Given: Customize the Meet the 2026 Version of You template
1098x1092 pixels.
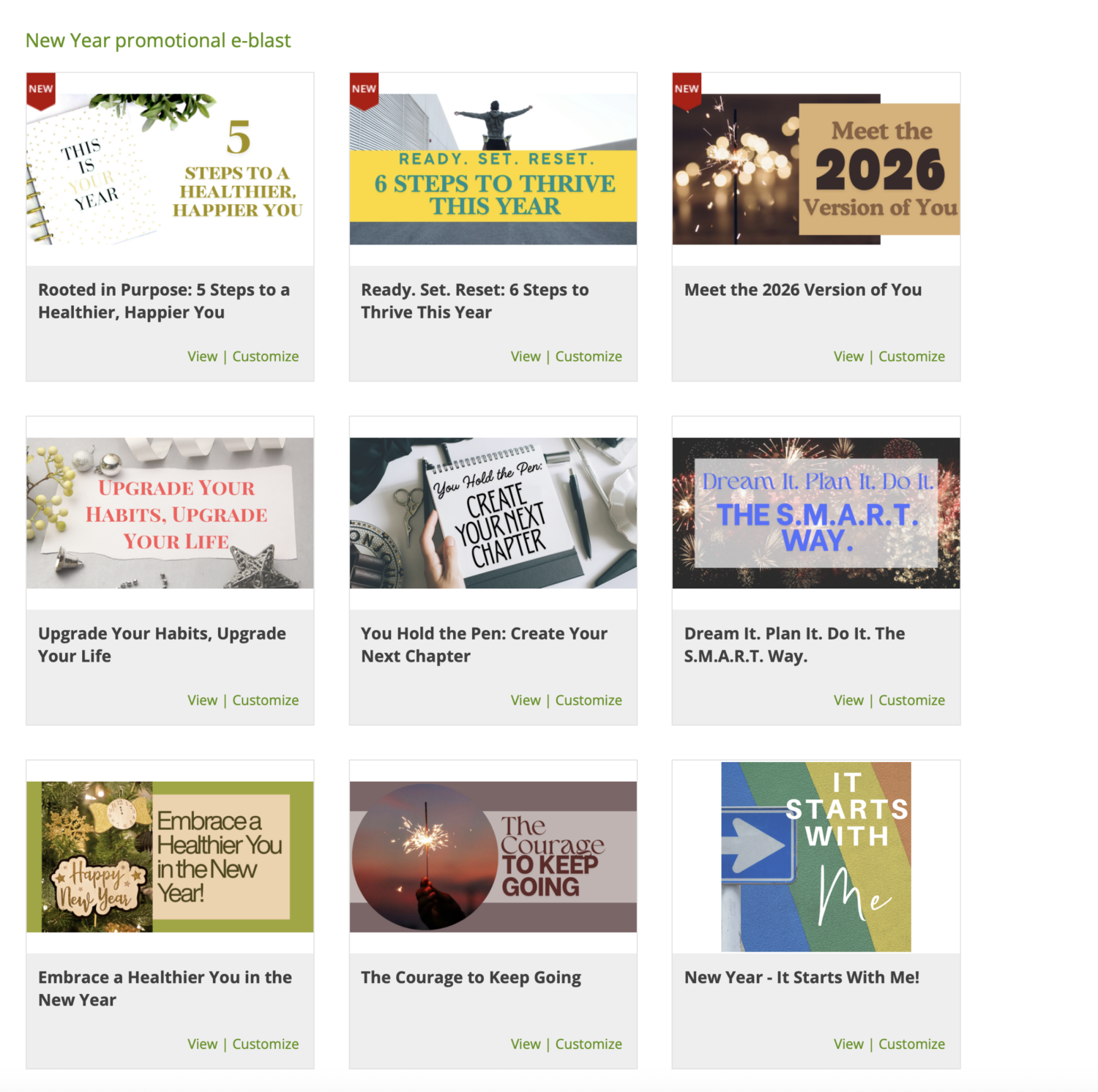Looking at the screenshot, I should pos(911,356).
